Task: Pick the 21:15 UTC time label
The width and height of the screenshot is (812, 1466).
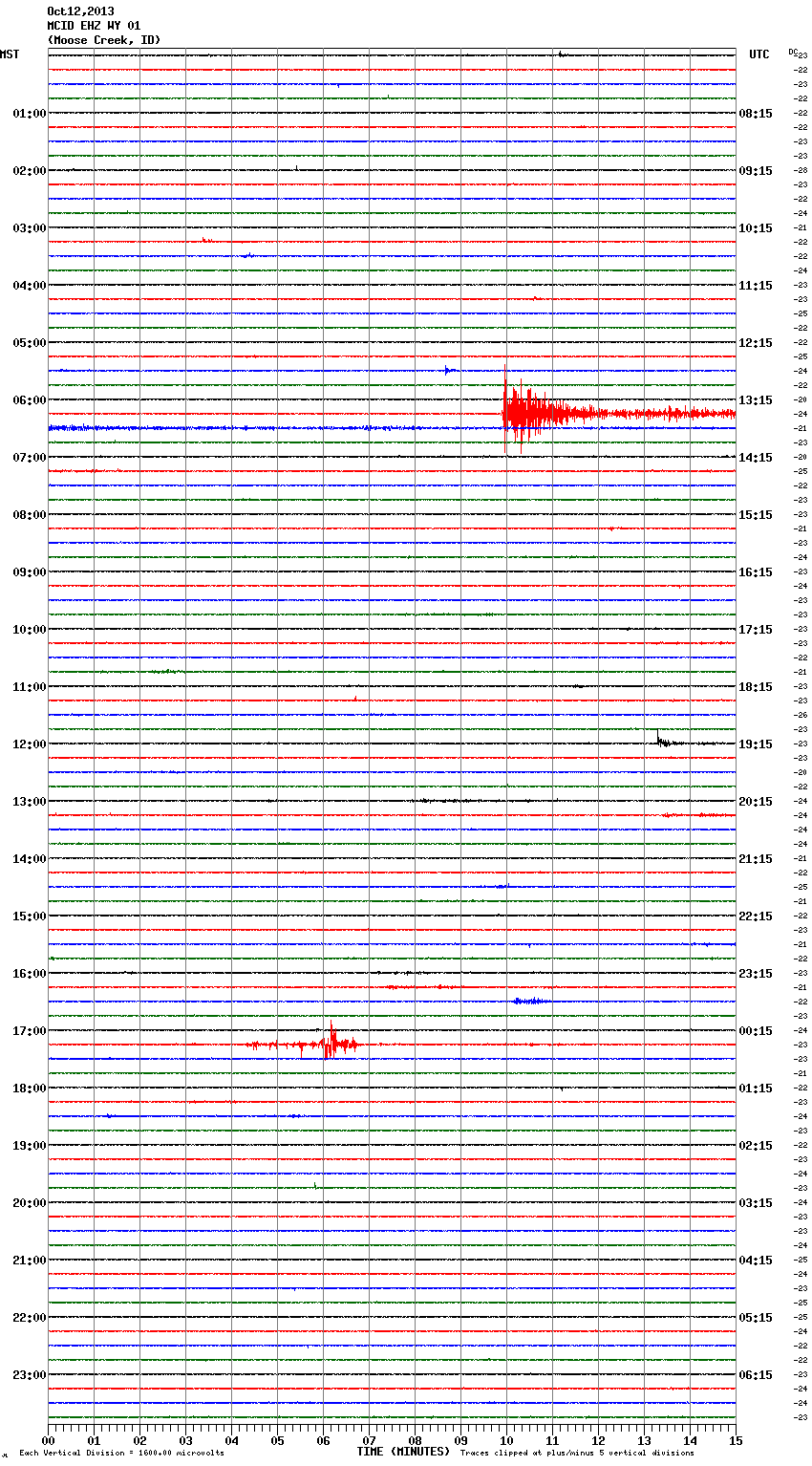Action: click(756, 859)
